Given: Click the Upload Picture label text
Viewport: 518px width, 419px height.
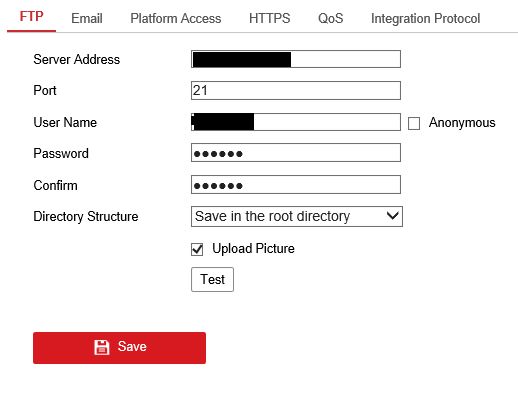Looking at the screenshot, I should [x=253, y=249].
